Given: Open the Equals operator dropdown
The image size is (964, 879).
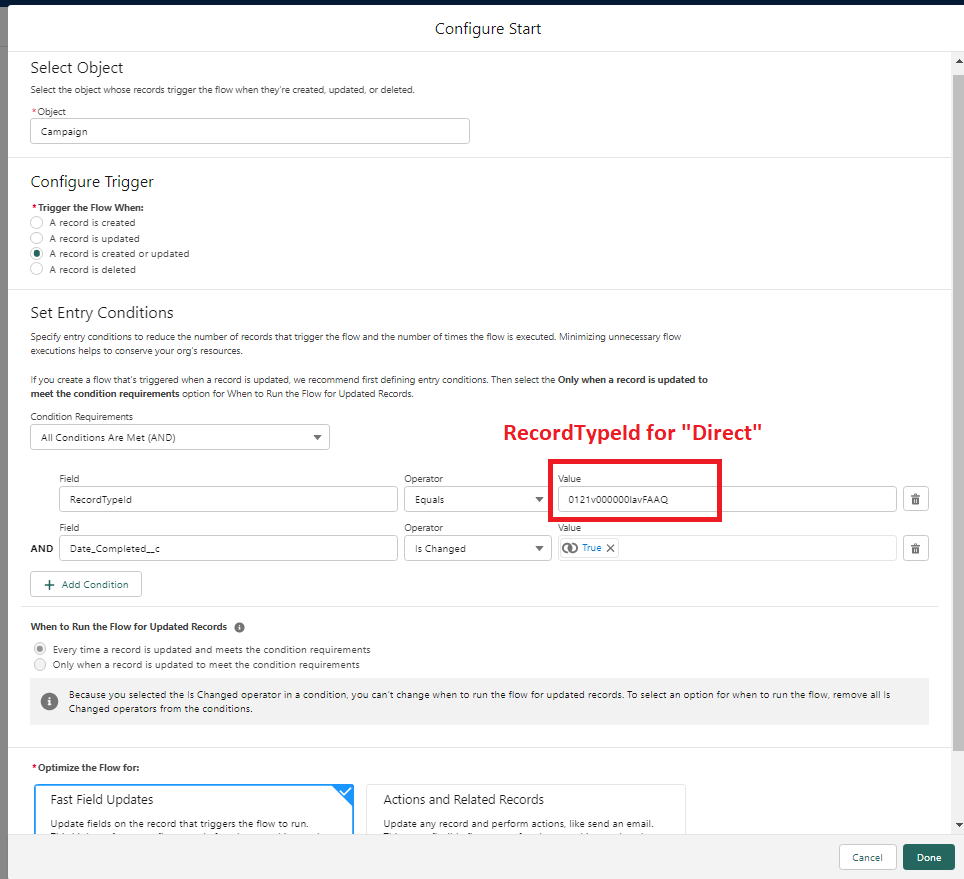Looking at the screenshot, I should pos(477,499).
